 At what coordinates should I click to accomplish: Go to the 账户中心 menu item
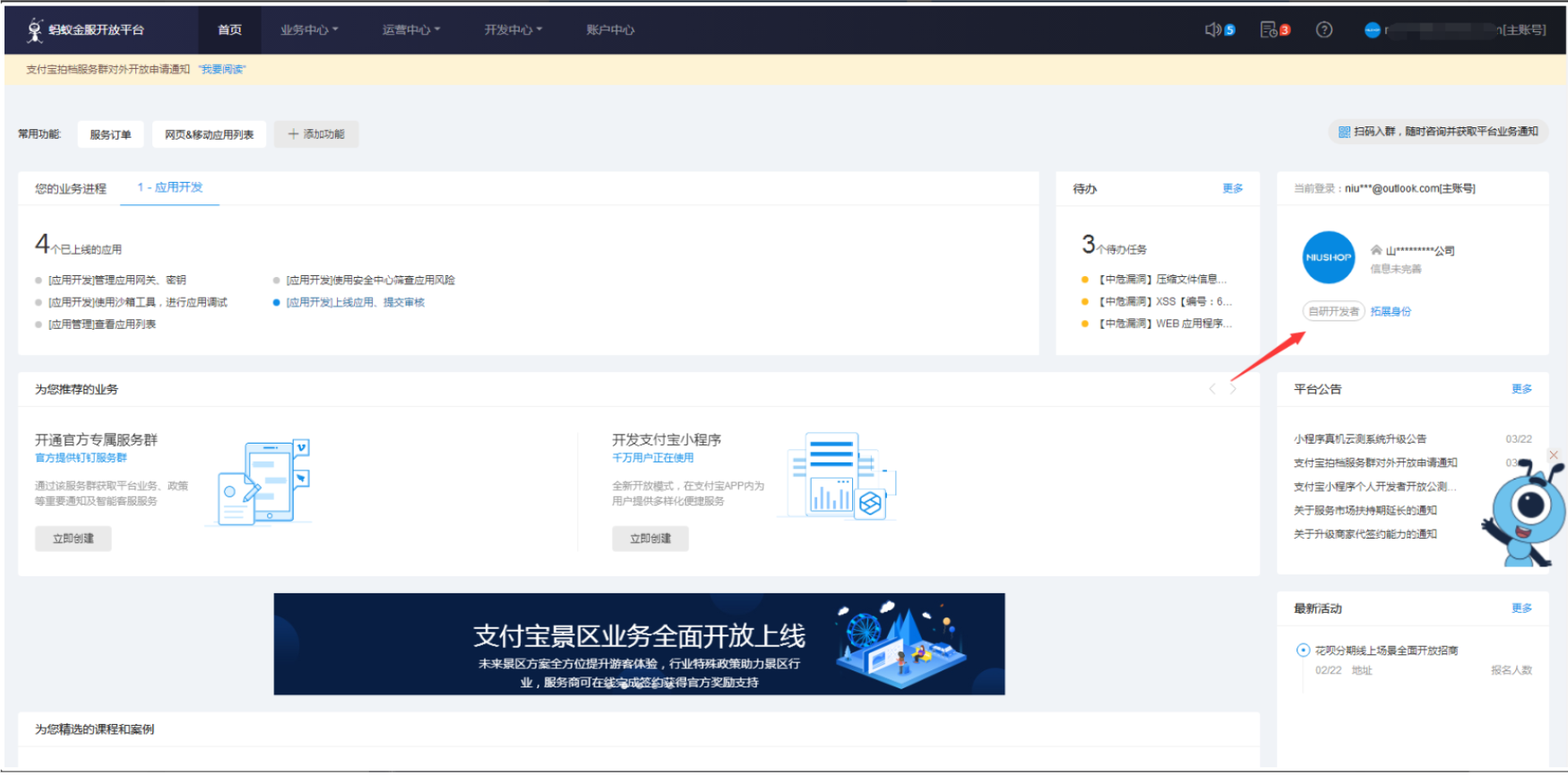(610, 30)
